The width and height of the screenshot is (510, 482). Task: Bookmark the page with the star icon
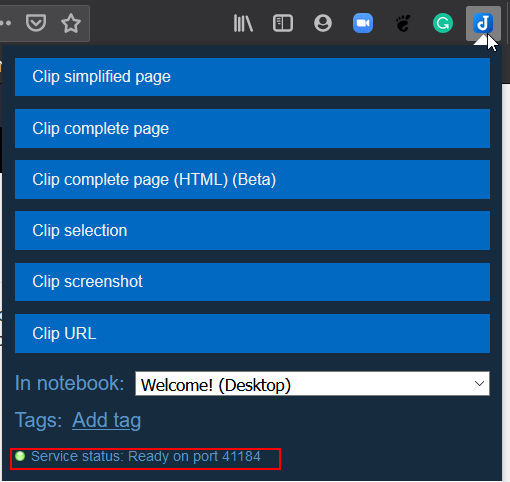point(71,23)
